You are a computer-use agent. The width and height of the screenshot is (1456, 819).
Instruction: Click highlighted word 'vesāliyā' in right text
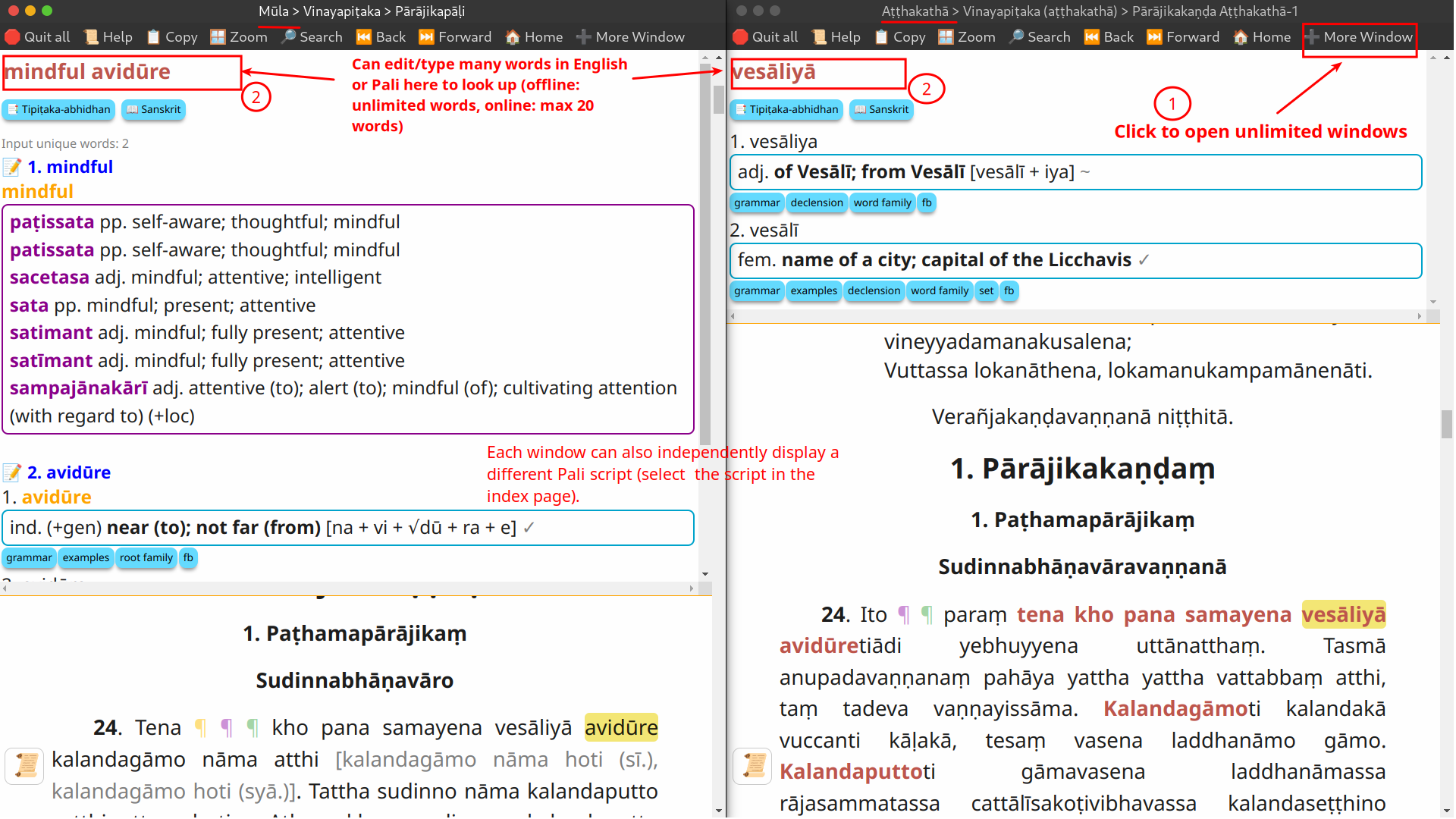coord(1344,615)
